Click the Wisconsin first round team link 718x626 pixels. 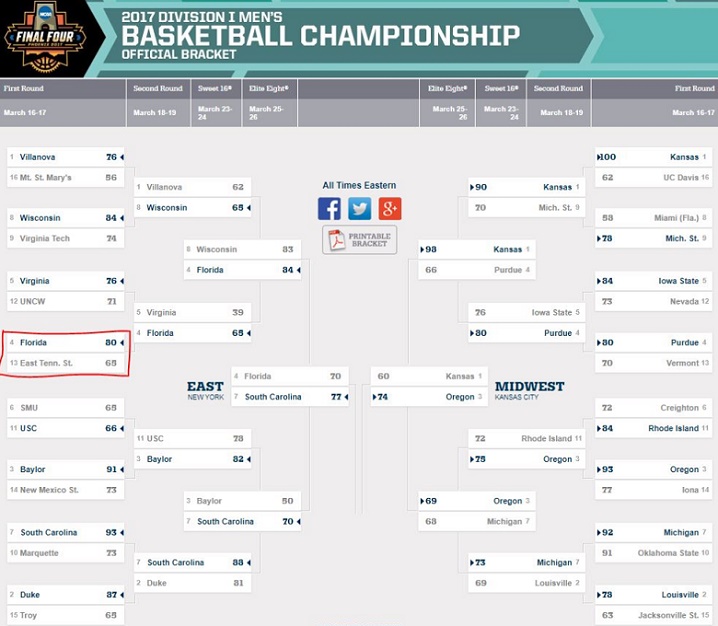click(x=40, y=218)
